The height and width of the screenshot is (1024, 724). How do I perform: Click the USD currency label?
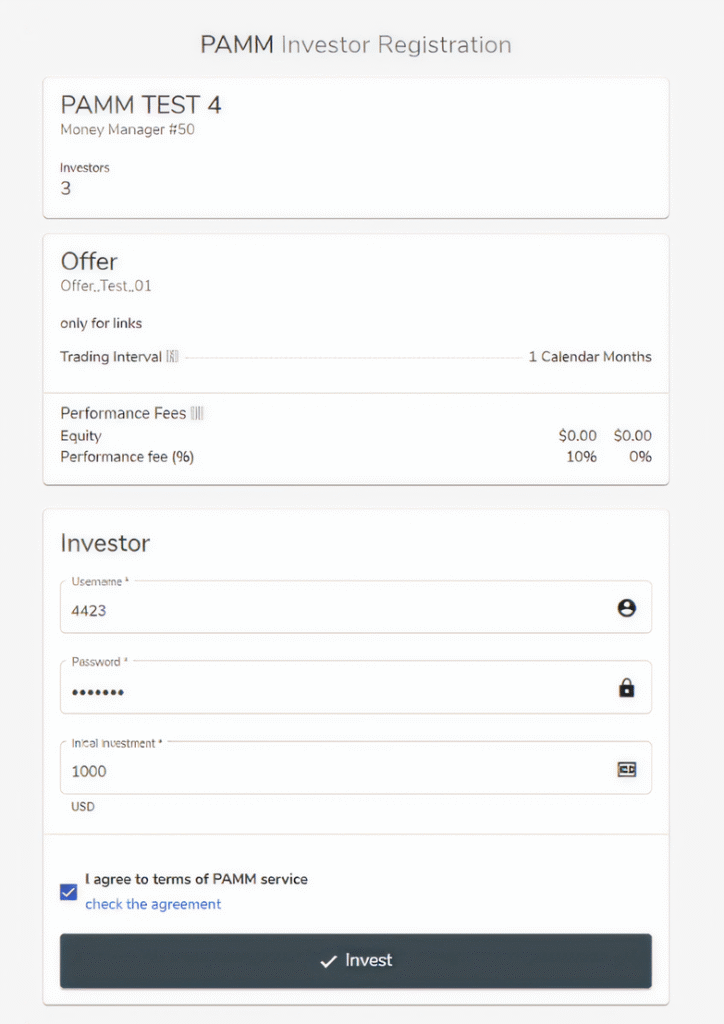click(x=83, y=806)
